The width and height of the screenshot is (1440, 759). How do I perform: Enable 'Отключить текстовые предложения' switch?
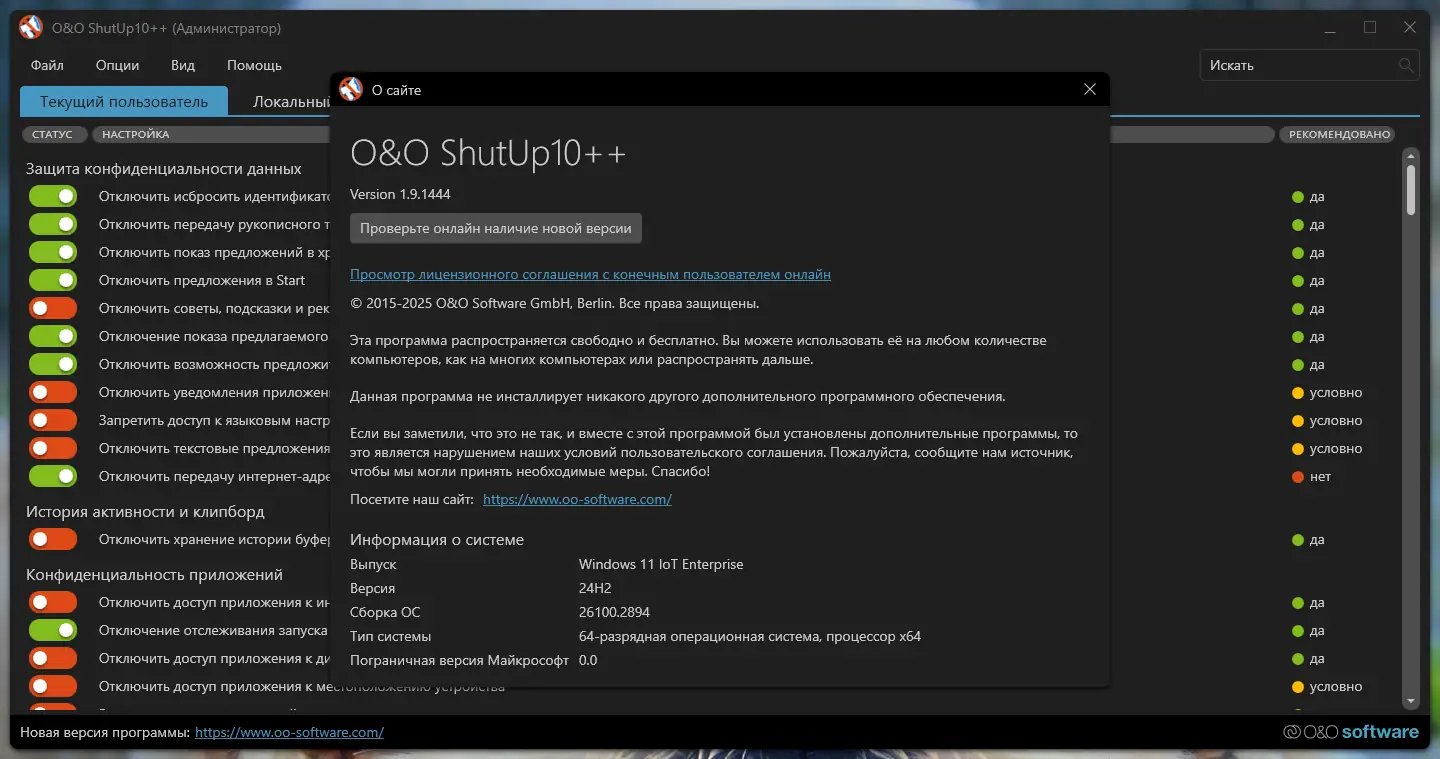coord(53,449)
